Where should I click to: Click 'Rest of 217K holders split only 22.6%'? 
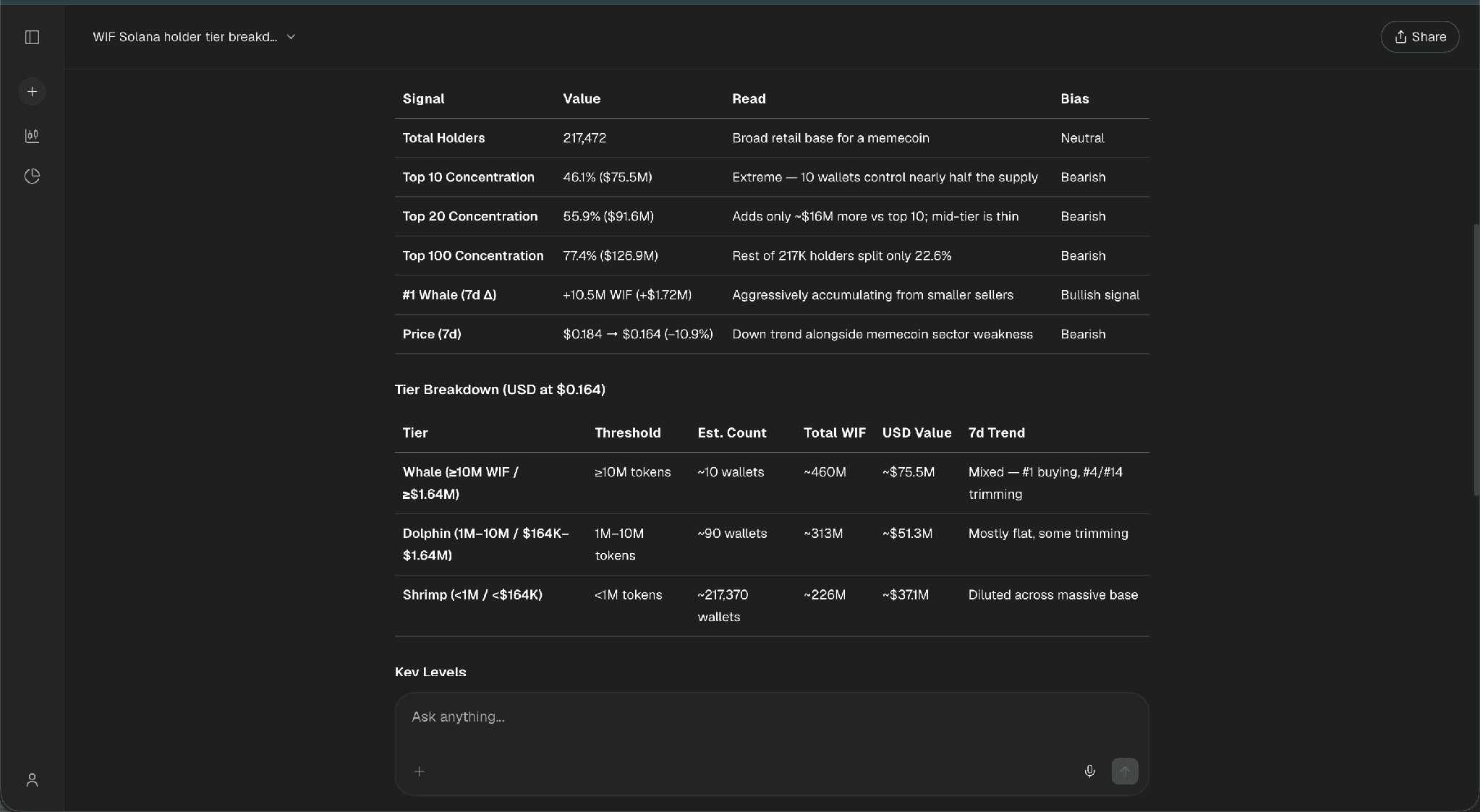pos(841,256)
